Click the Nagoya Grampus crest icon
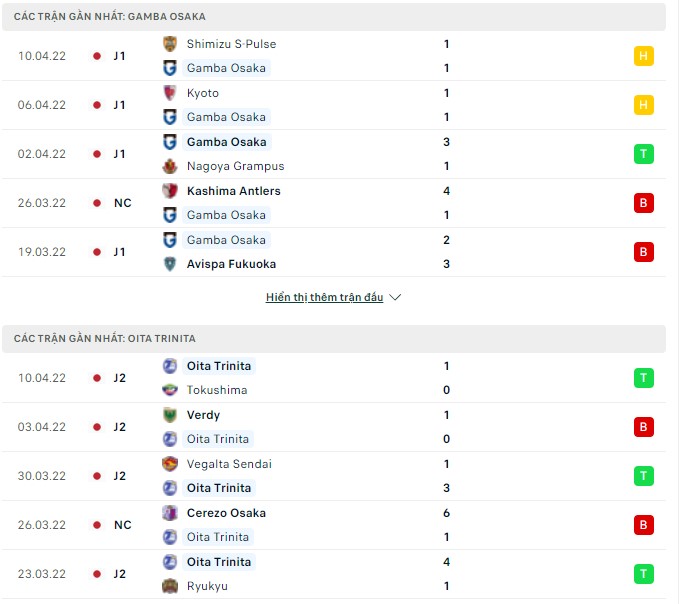The height and width of the screenshot is (604, 679). [169, 166]
